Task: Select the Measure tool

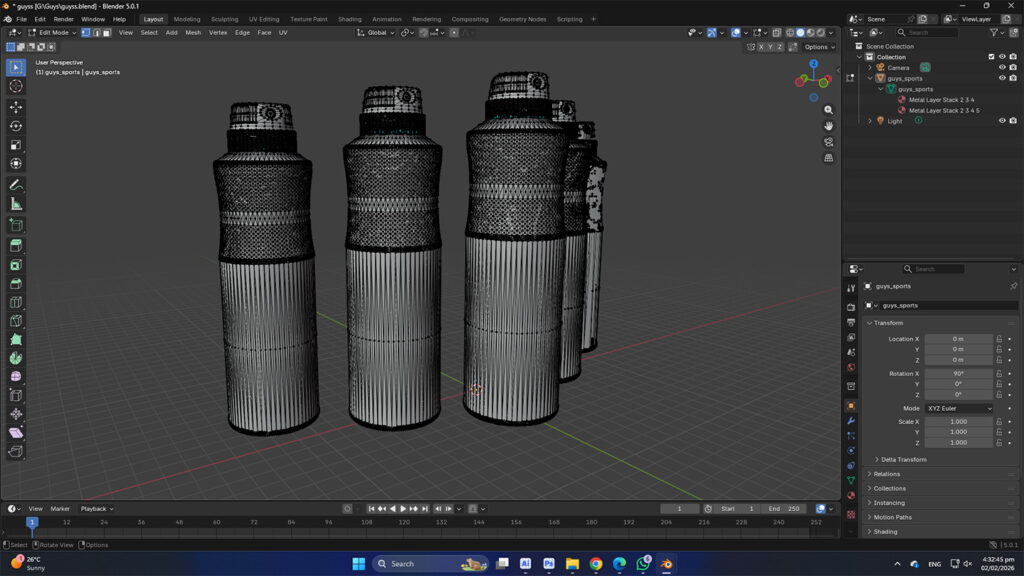Action: pos(16,204)
